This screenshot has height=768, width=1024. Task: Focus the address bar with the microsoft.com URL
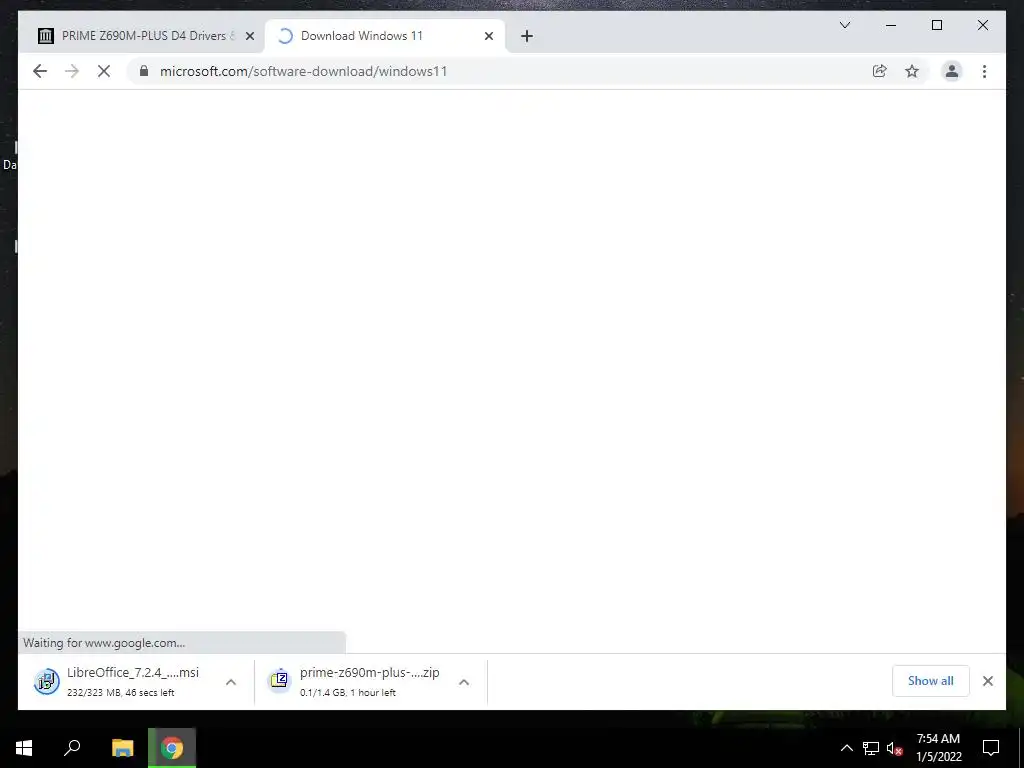503,71
